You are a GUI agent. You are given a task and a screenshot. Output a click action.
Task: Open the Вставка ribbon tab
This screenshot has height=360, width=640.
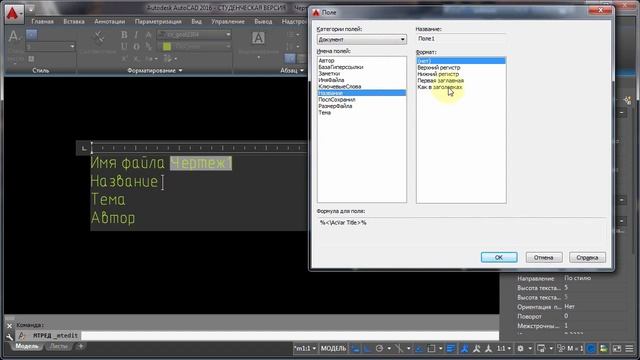pos(74,22)
